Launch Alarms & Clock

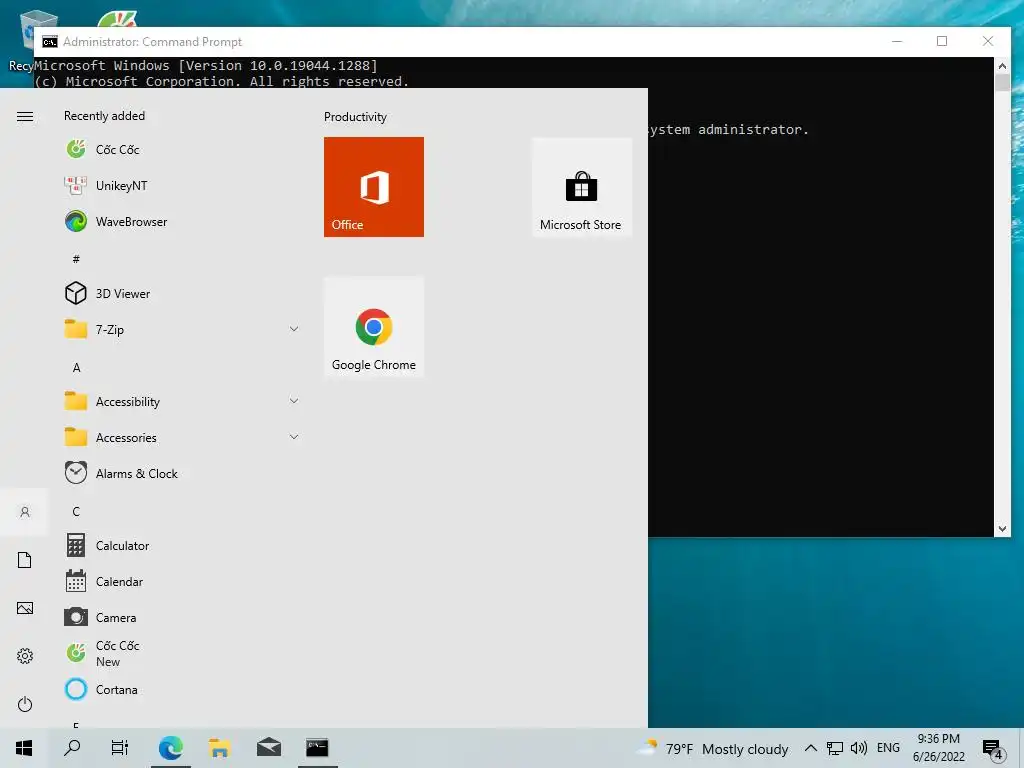pos(183,473)
